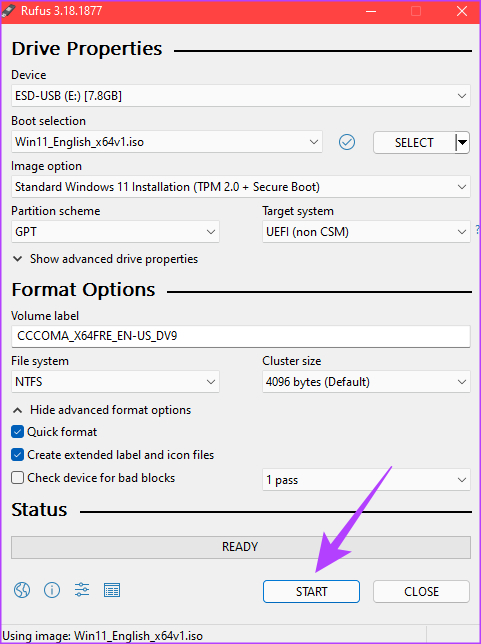Screen dimensions: 481x644
Task: Open the Target system UEFI dropdown
Action: pos(366,232)
